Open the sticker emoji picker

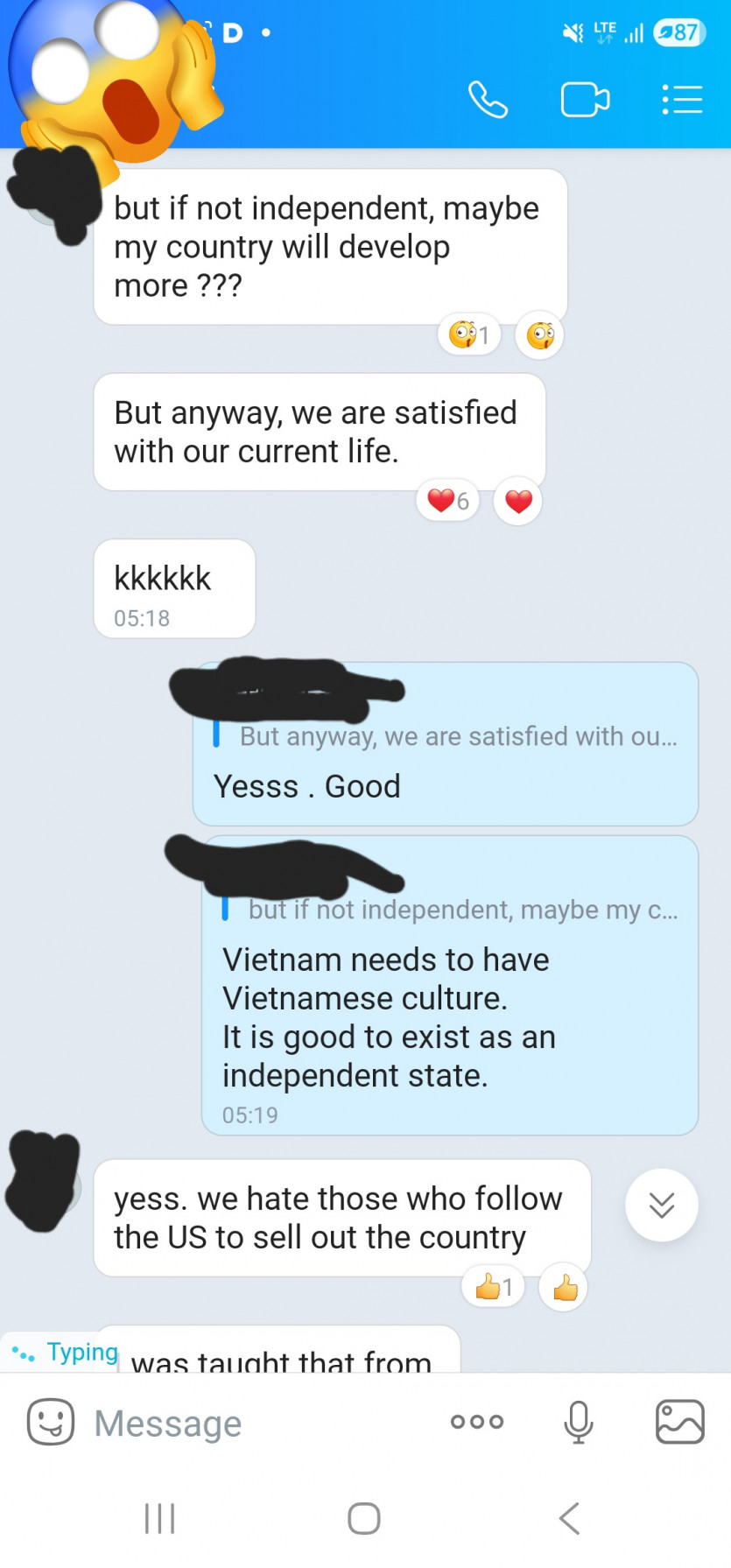pyautogui.click(x=51, y=1421)
